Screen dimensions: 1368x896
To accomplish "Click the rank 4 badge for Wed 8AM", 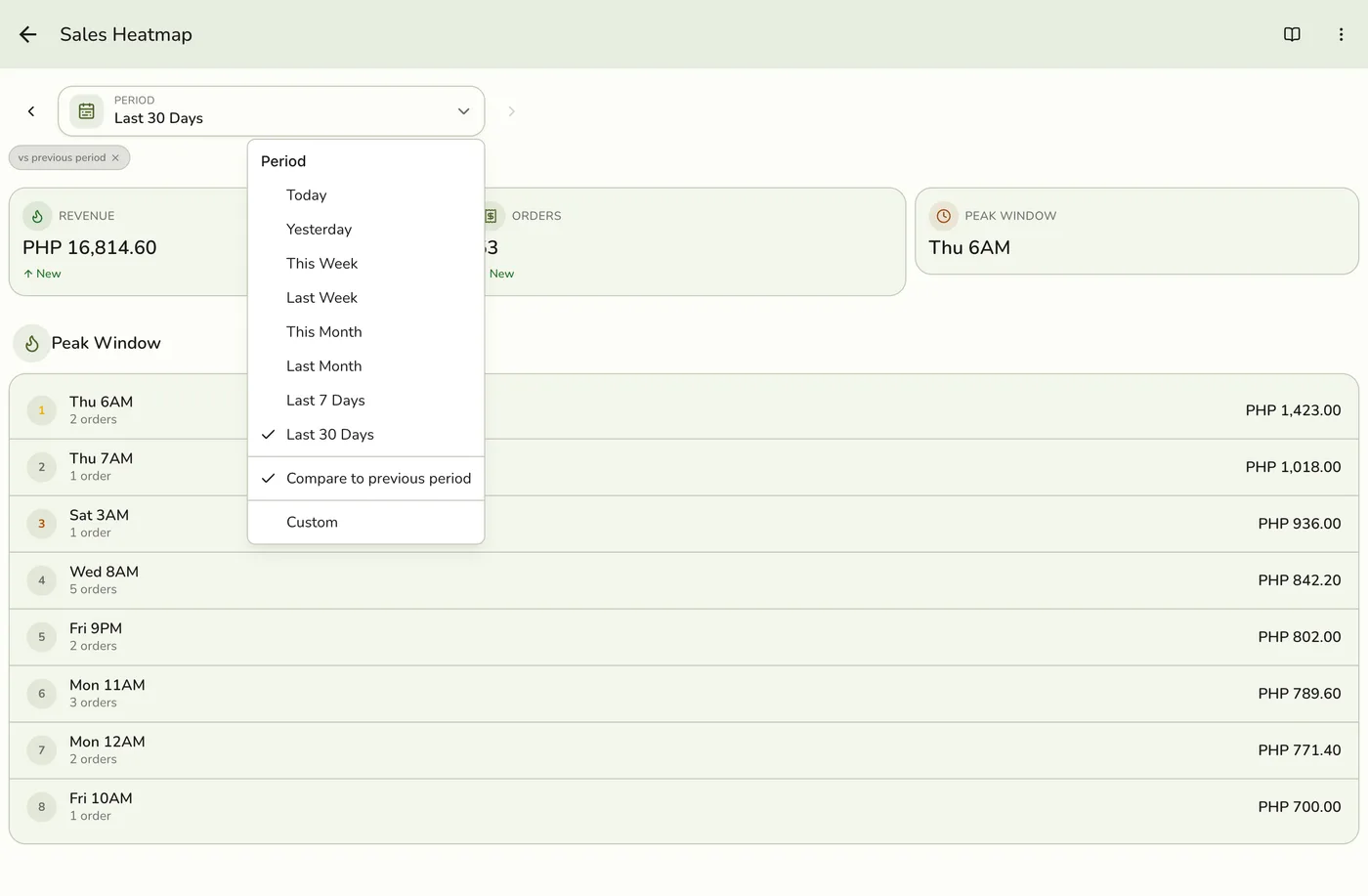I will [x=41, y=580].
